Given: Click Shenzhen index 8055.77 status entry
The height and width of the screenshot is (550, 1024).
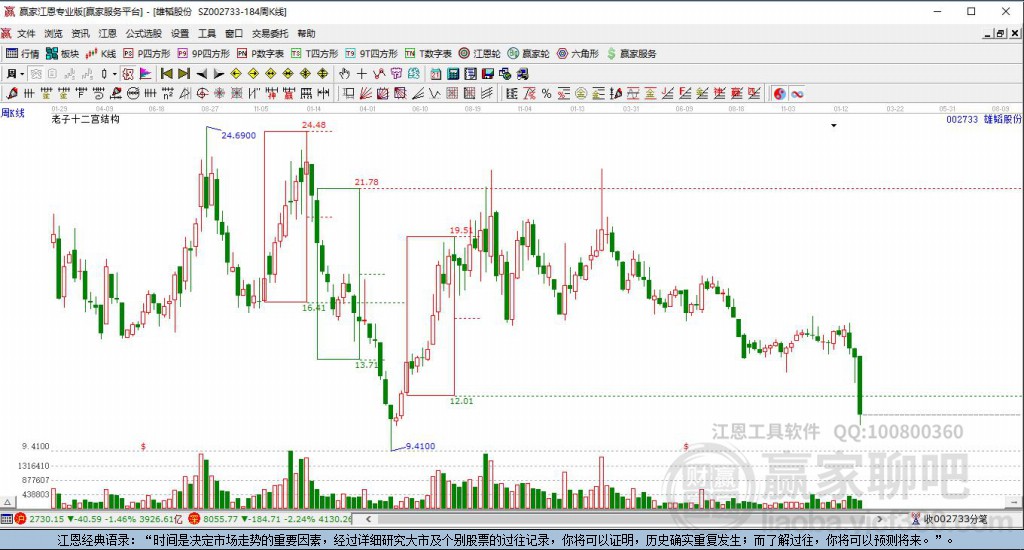Looking at the screenshot, I should click(271, 519).
